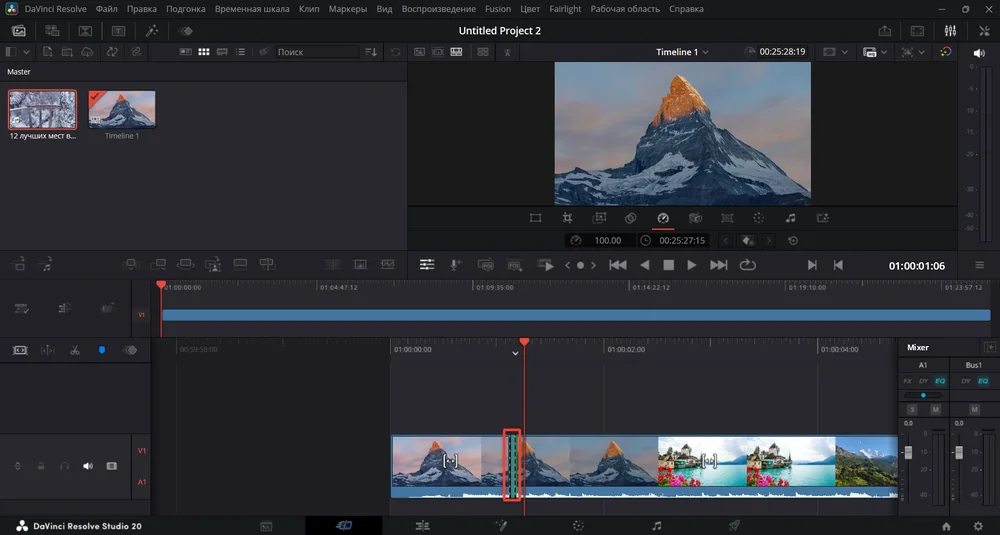Open the Fairlight menu
Screen dimensions: 1000x535
[x=565, y=9]
